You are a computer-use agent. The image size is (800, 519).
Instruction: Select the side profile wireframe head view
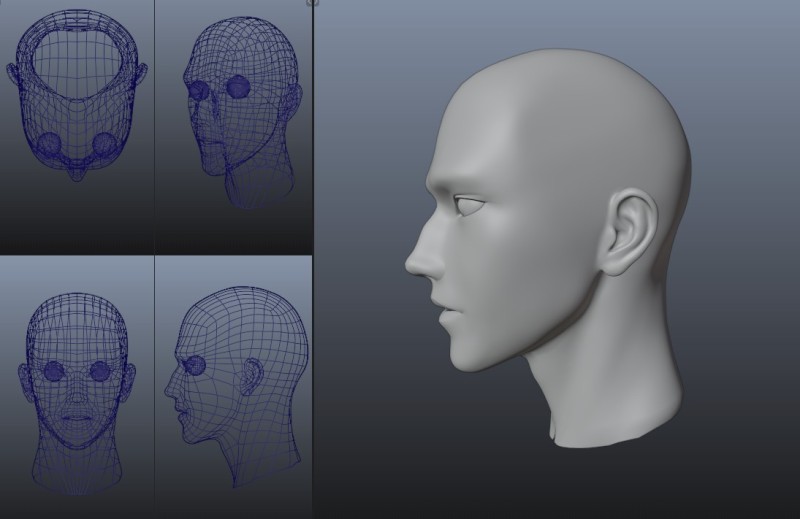point(234,387)
